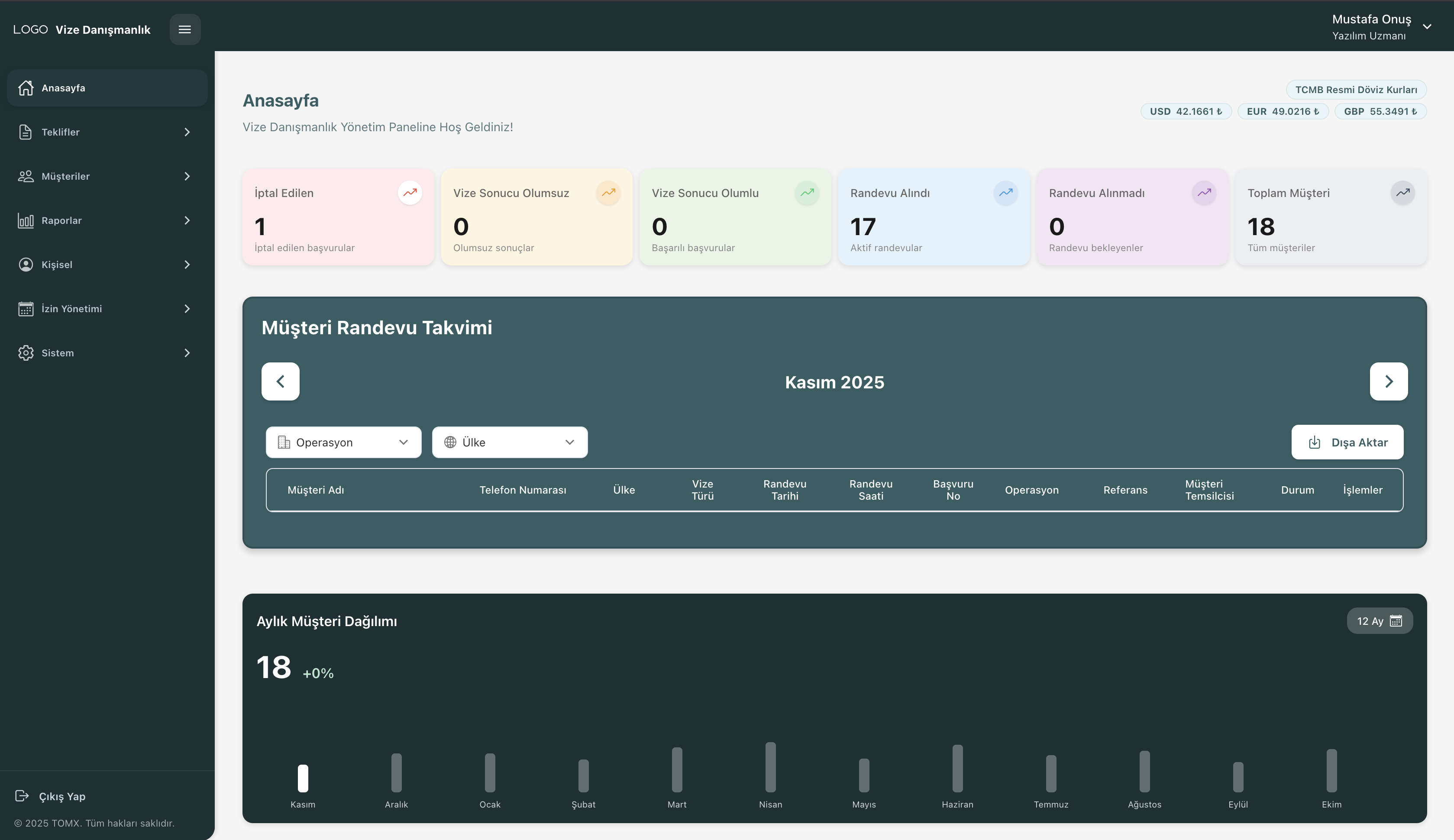Viewport: 1454px width, 840px height.
Task: Click the trend icon on Vize Sonucu Olumsuz card
Action: pyautogui.click(x=608, y=193)
